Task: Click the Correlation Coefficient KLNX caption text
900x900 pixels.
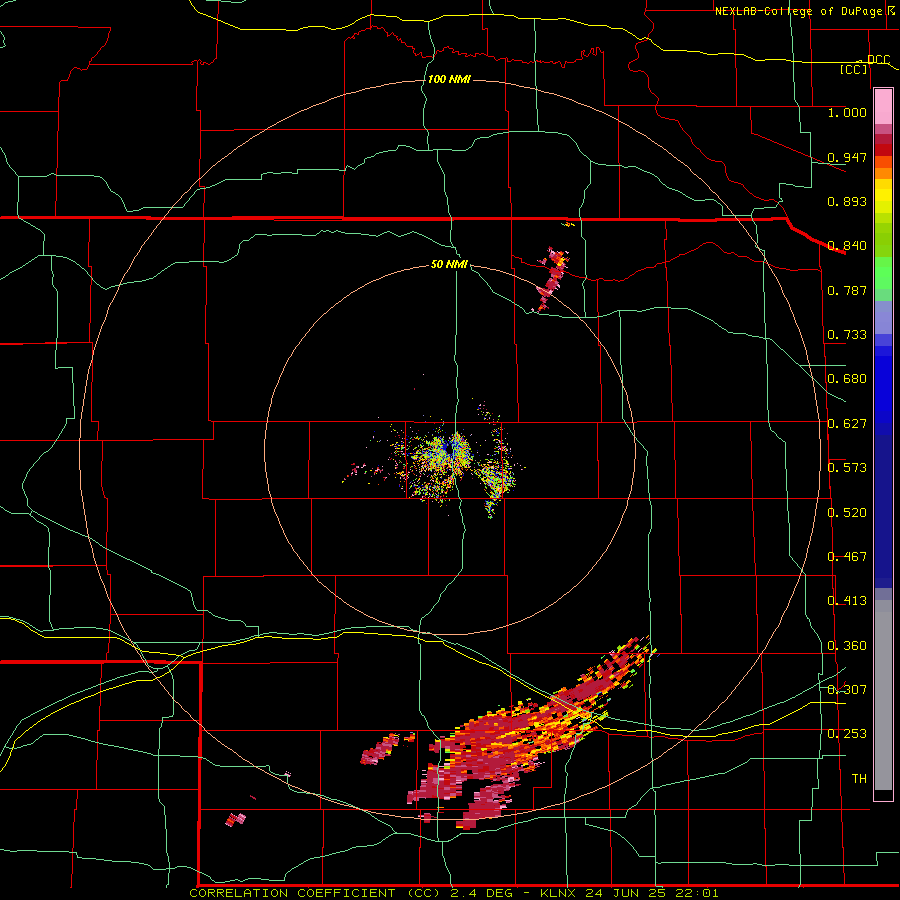Action: click(453, 893)
